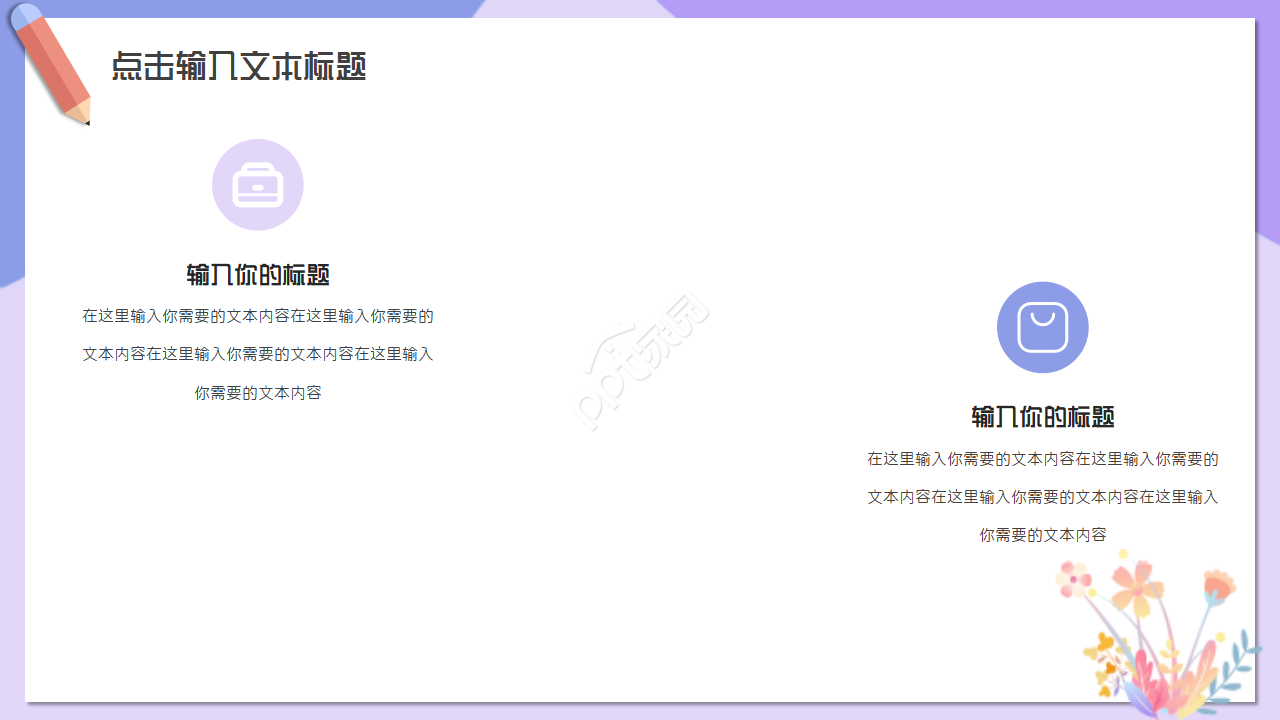
Task: Click the briefcase icon in the lavender circle
Action: (x=257, y=184)
